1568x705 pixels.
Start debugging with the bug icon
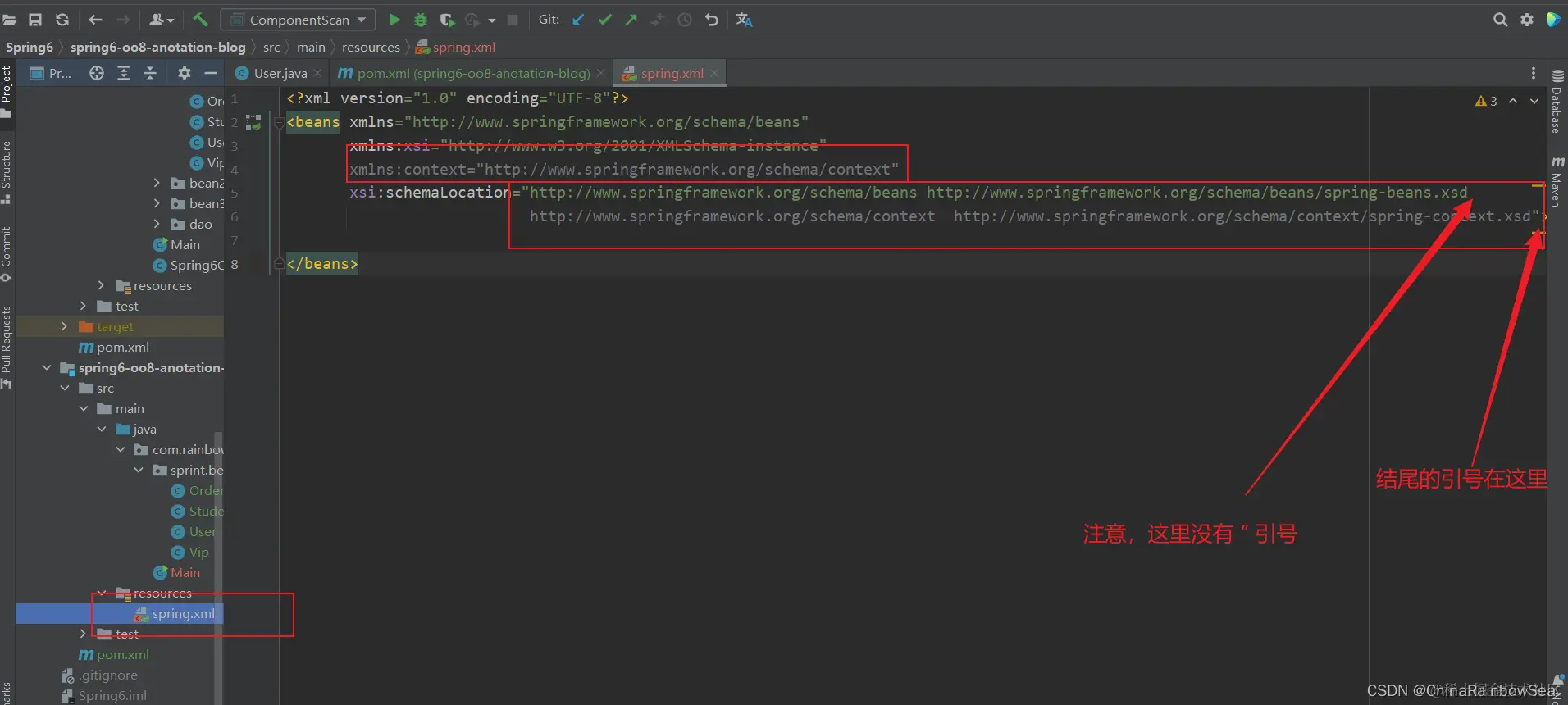pyautogui.click(x=421, y=20)
